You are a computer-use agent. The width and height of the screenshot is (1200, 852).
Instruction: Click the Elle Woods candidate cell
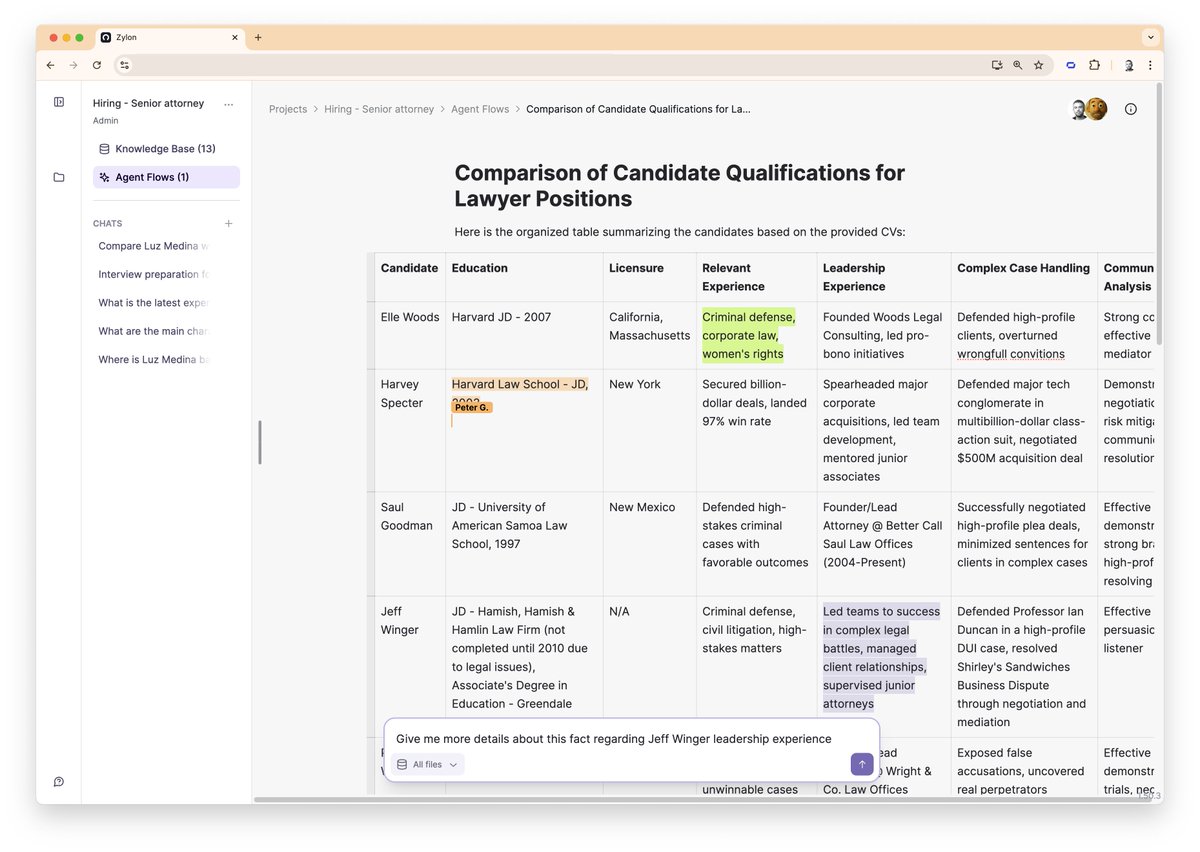pyautogui.click(x=410, y=335)
